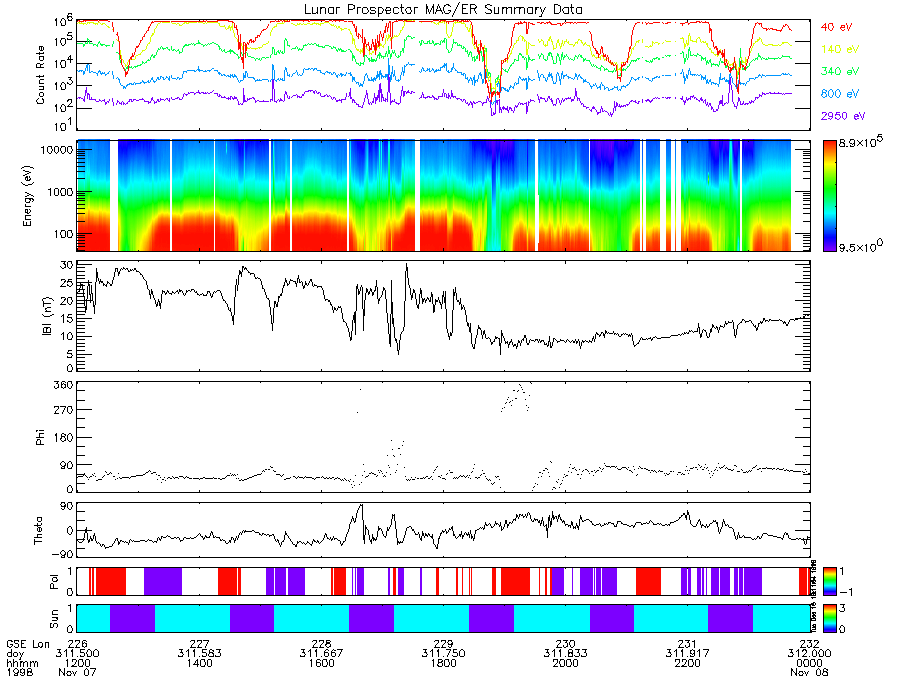900x700 pixels.
Task: Click the energy spectrogram color bar
Action: pos(829,196)
